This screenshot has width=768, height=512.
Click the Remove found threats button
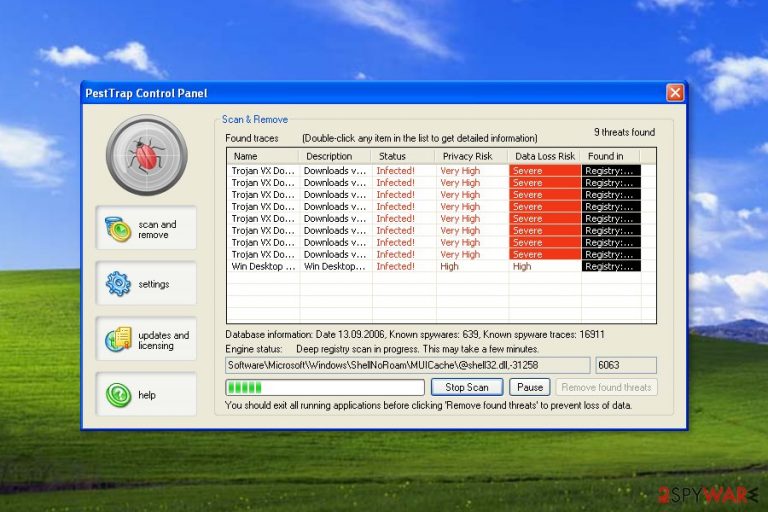[x=606, y=387]
